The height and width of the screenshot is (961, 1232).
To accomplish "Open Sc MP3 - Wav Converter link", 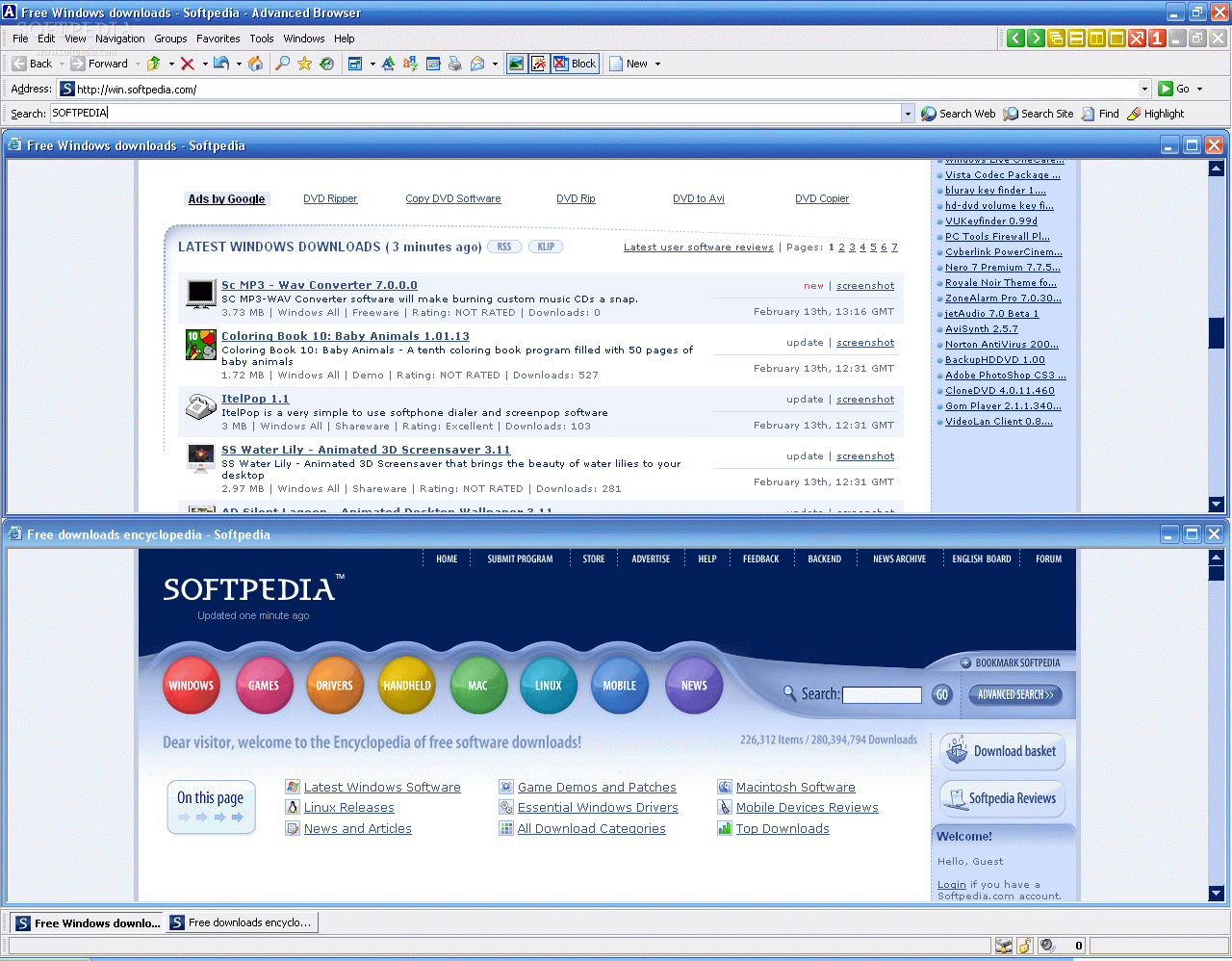I will (x=320, y=285).
